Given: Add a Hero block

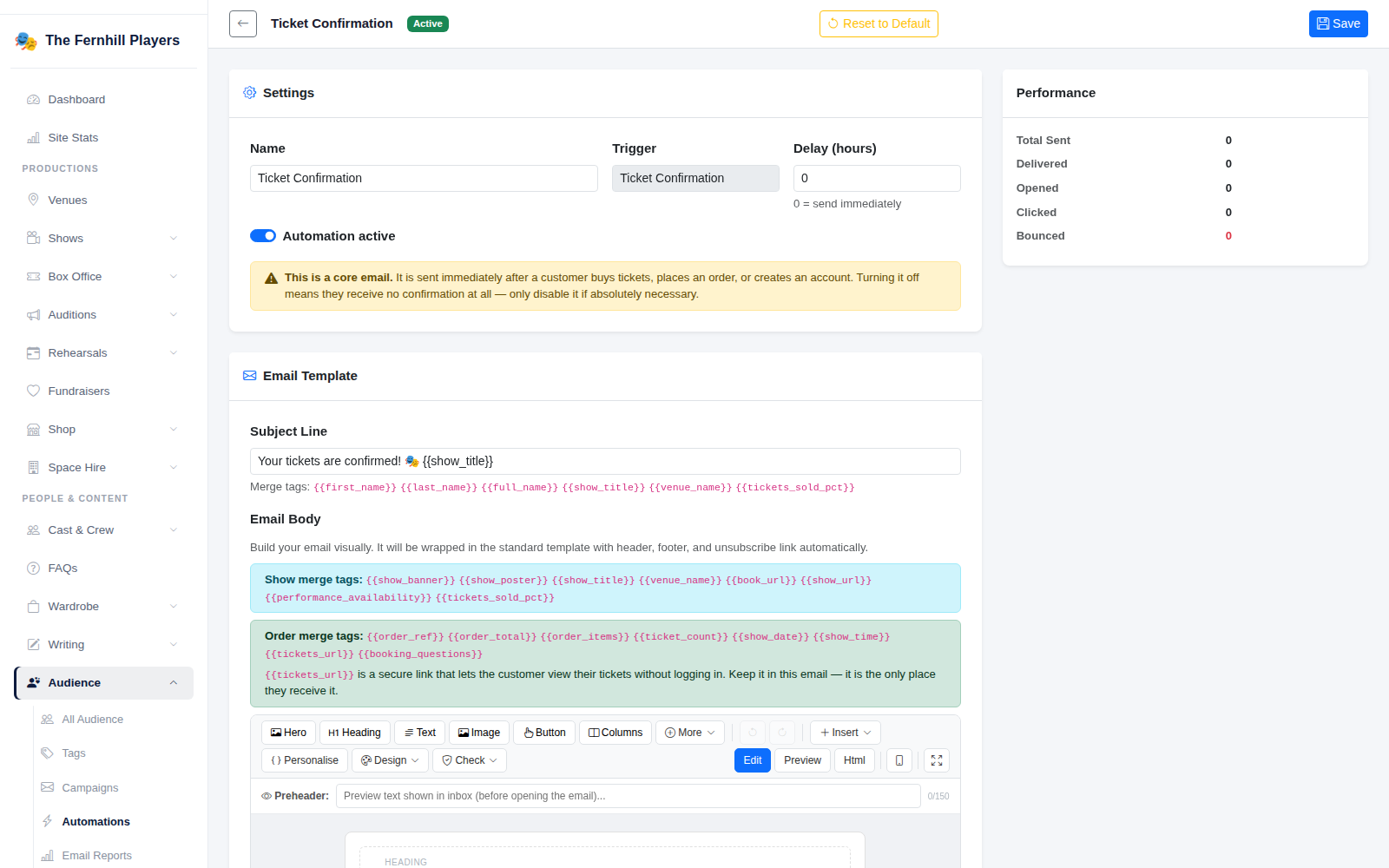Looking at the screenshot, I should [288, 733].
